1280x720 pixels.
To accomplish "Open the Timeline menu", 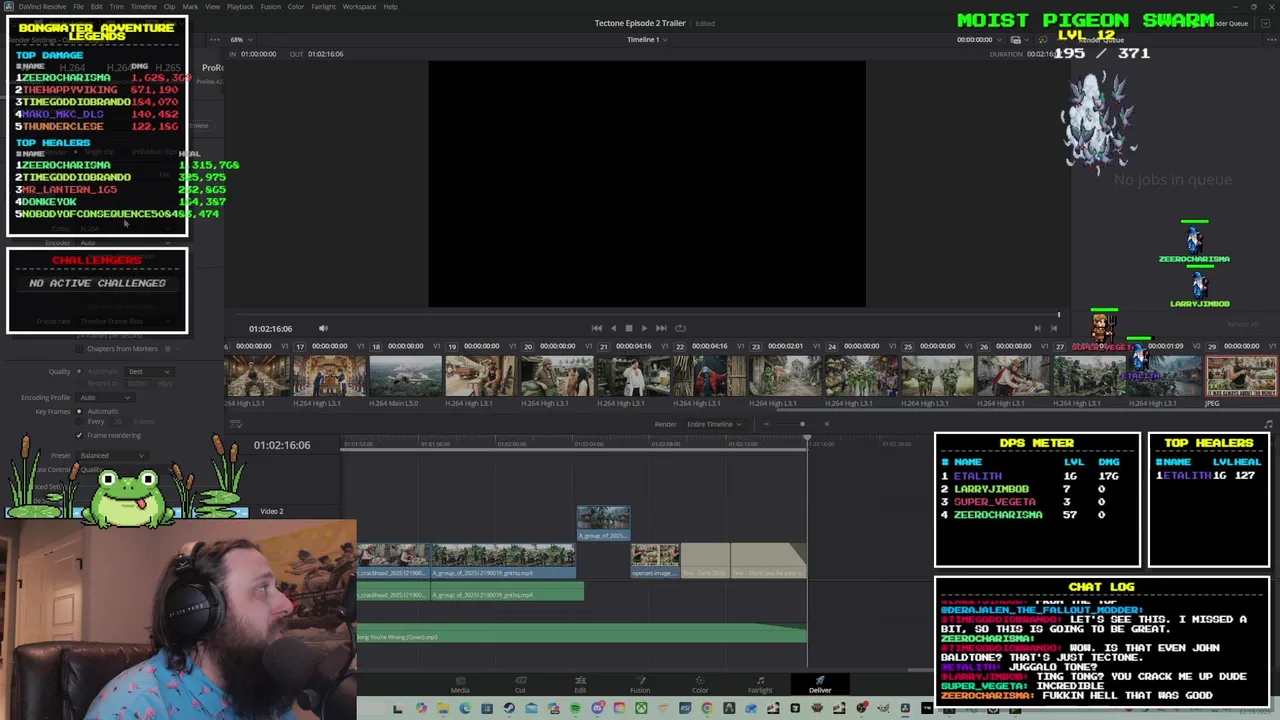I will pyautogui.click(x=143, y=6).
